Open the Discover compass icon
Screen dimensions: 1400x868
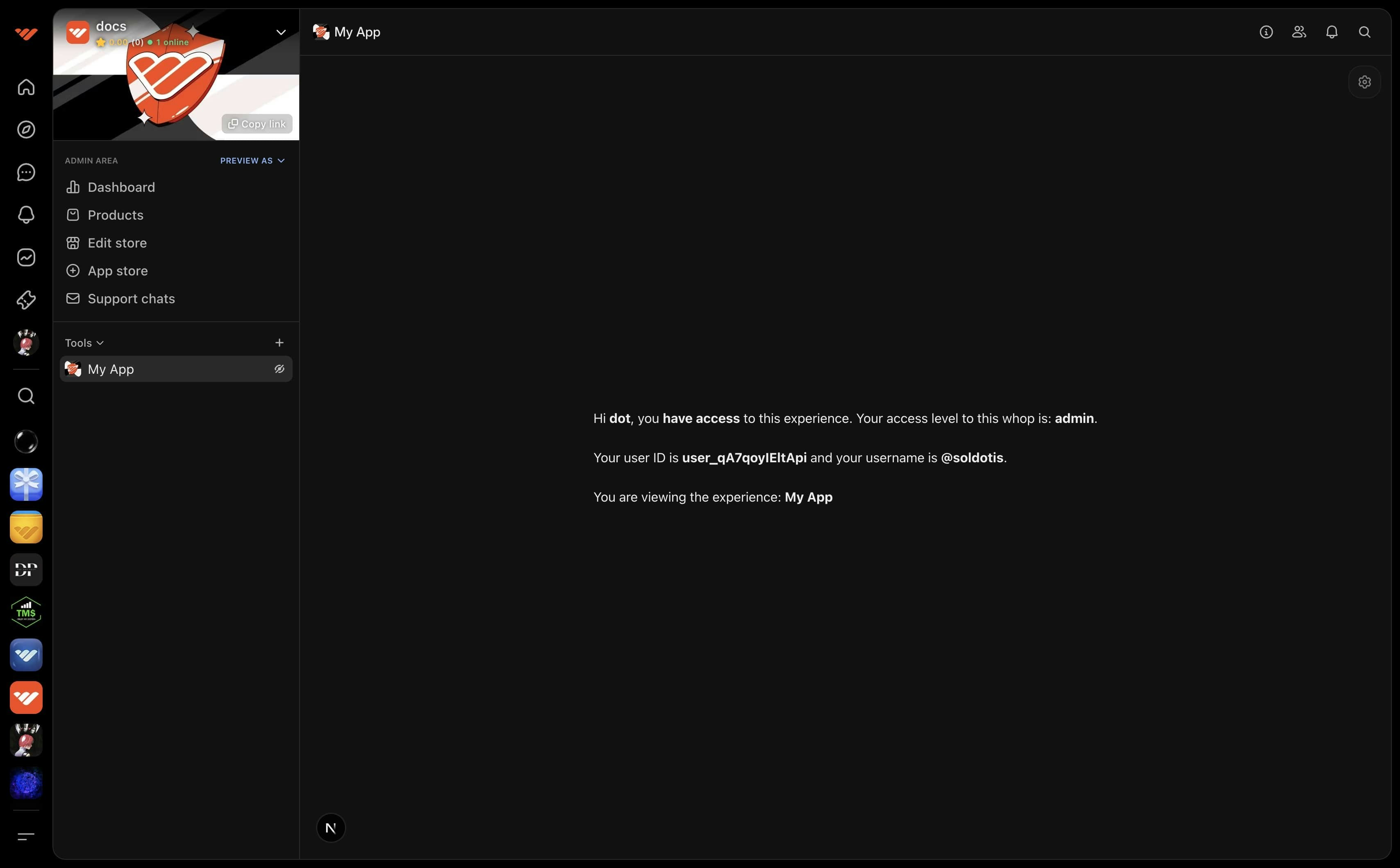pos(26,130)
